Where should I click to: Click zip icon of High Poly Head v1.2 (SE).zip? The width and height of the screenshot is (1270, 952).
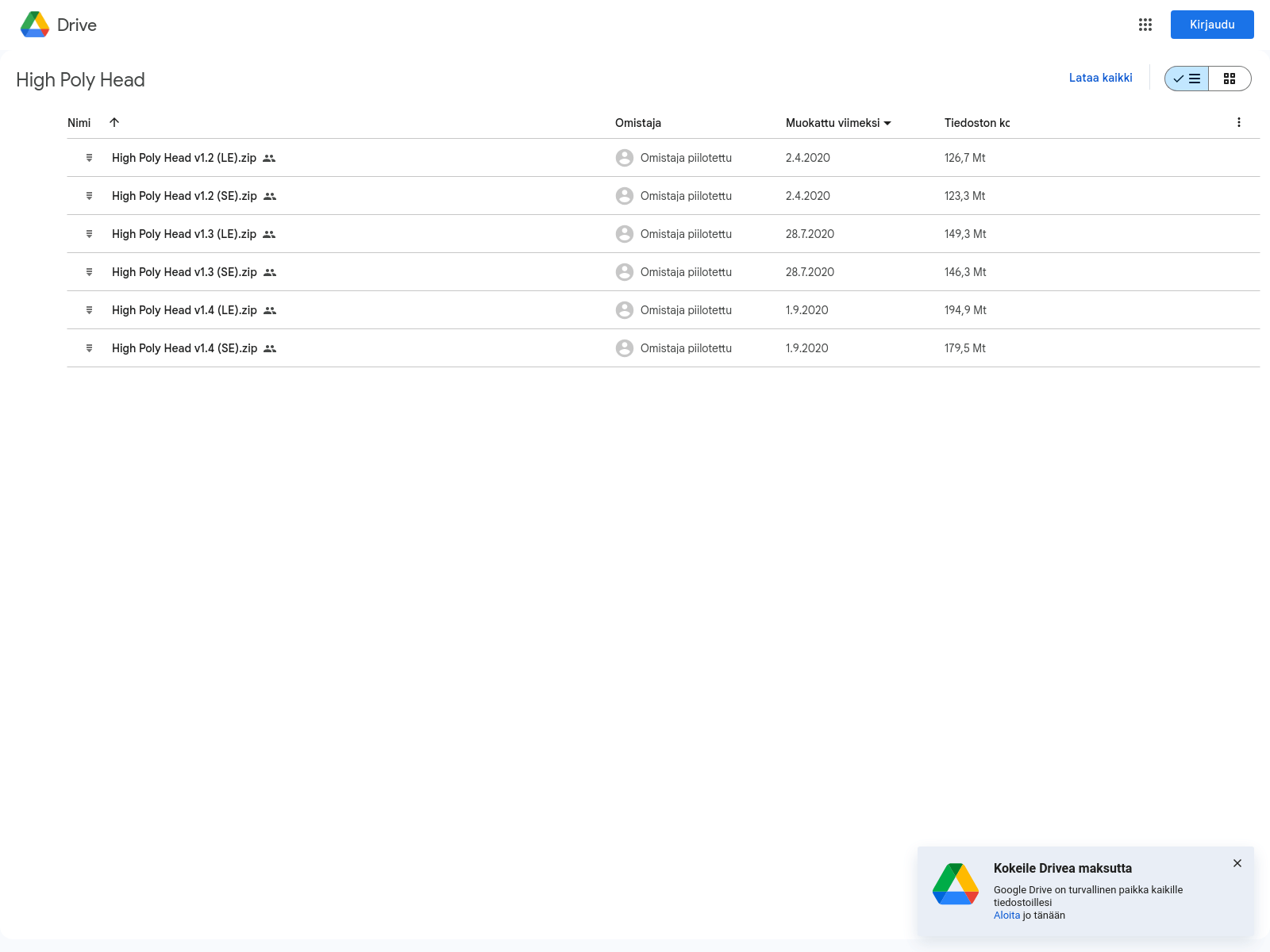90,196
